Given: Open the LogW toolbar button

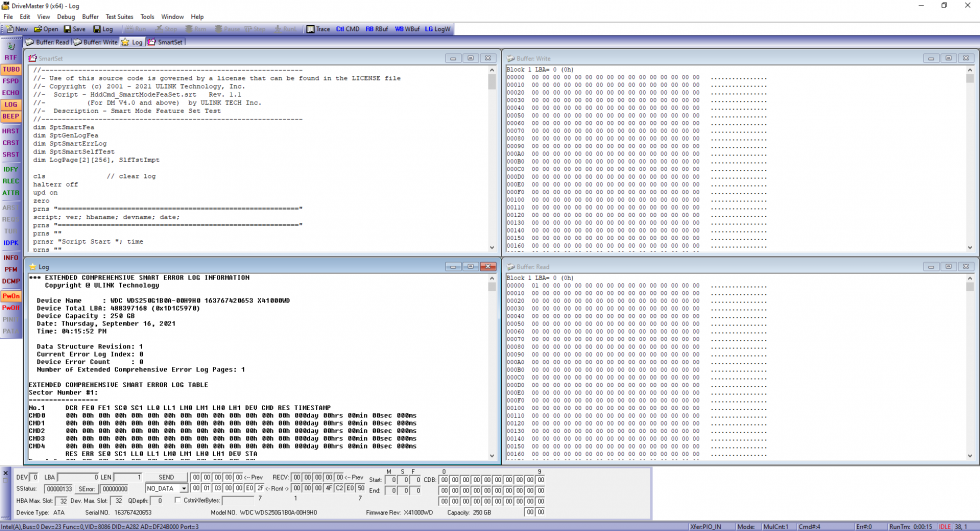Looking at the screenshot, I should point(438,29).
